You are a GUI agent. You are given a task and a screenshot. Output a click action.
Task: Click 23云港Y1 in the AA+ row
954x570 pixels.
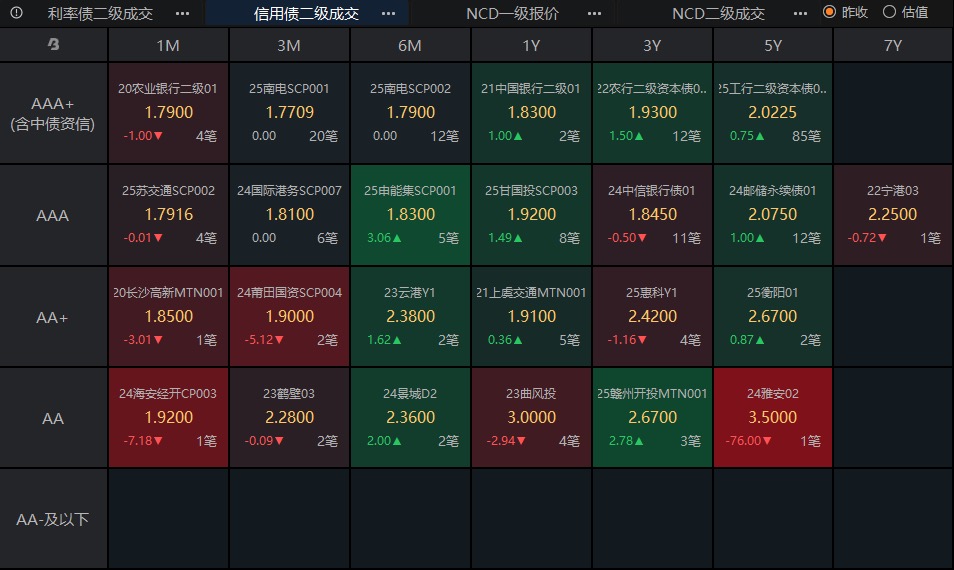point(409,293)
